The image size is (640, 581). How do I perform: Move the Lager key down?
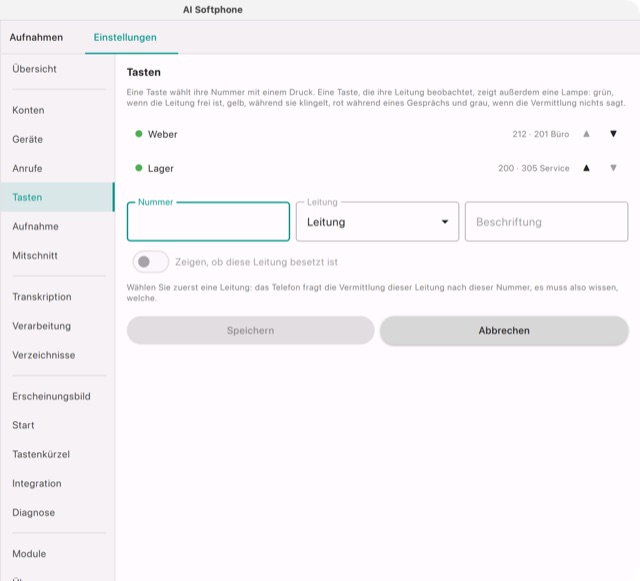click(x=613, y=168)
